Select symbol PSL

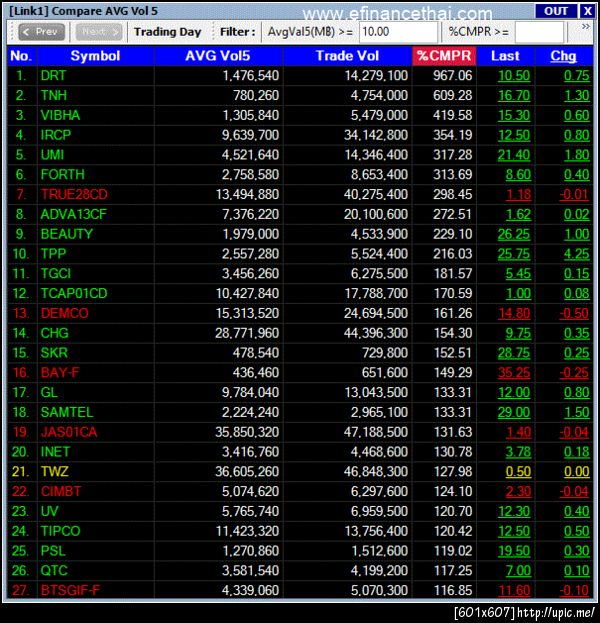[x=53, y=551]
